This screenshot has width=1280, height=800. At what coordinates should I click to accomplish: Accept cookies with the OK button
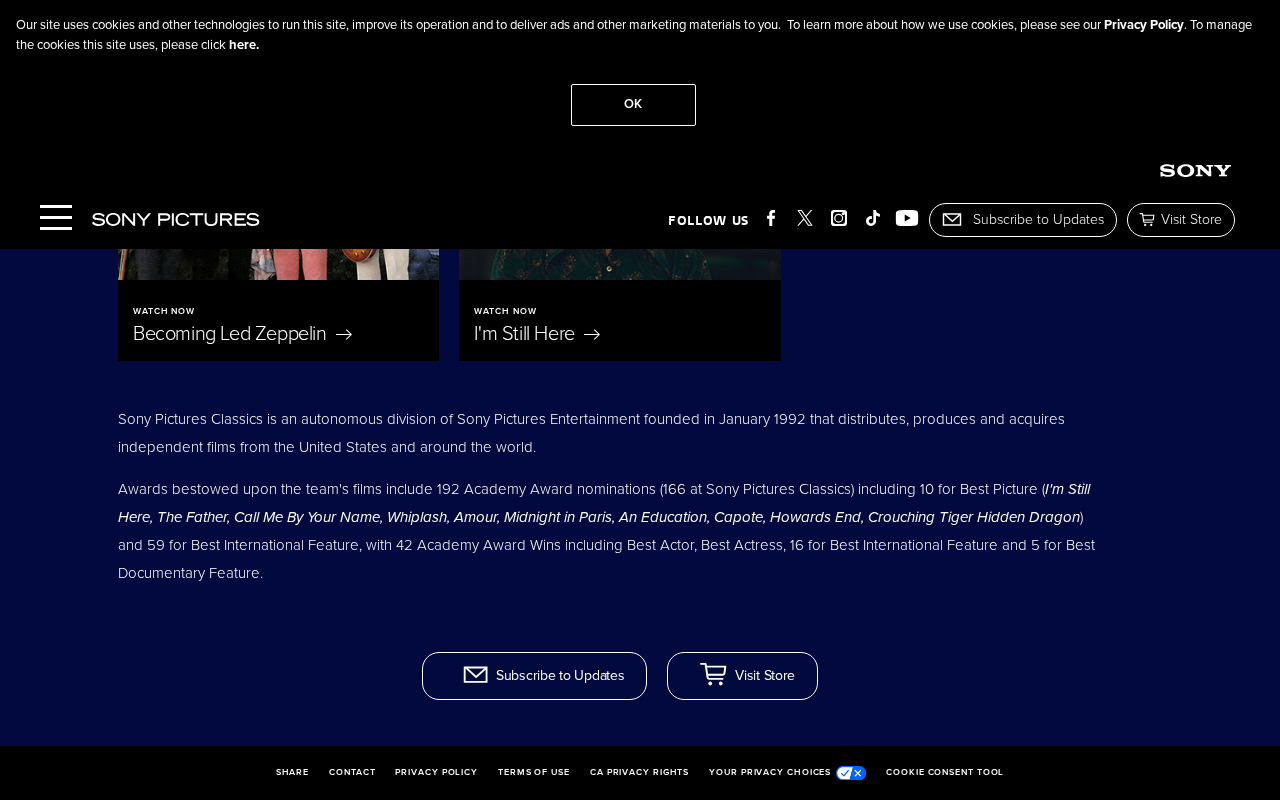click(633, 105)
